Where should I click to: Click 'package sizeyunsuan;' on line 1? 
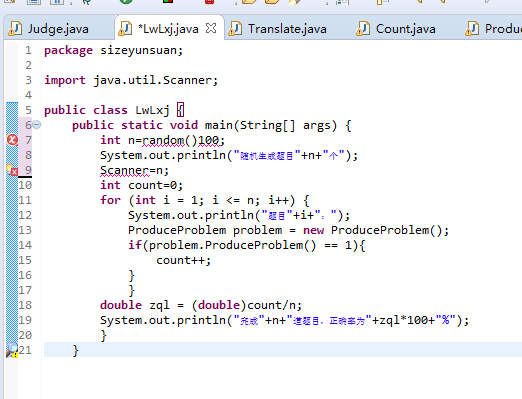pyautogui.click(x=113, y=50)
